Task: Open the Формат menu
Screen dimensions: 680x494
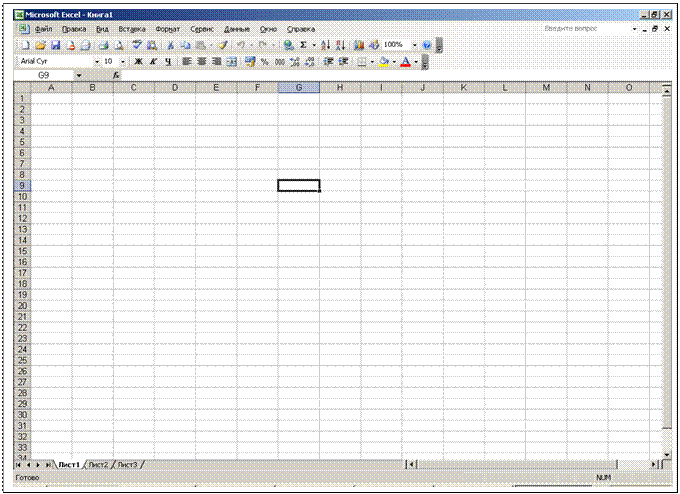Action: (167, 29)
